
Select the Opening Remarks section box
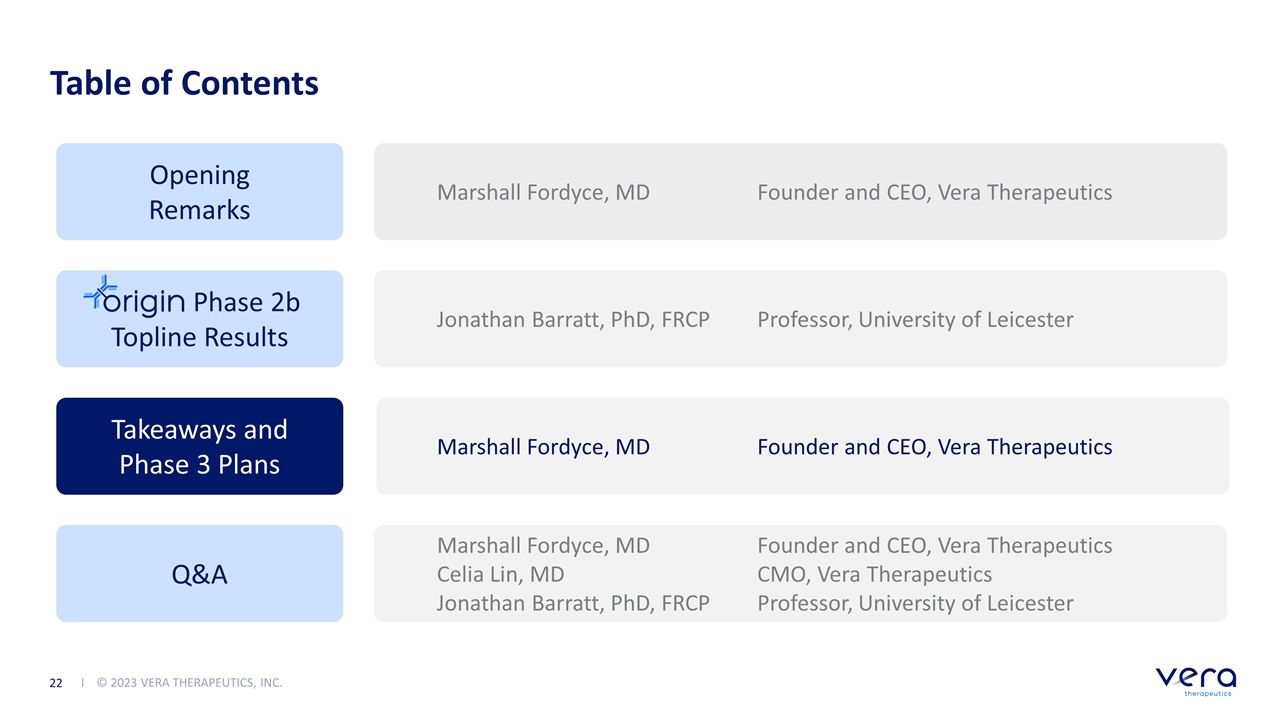(199, 191)
